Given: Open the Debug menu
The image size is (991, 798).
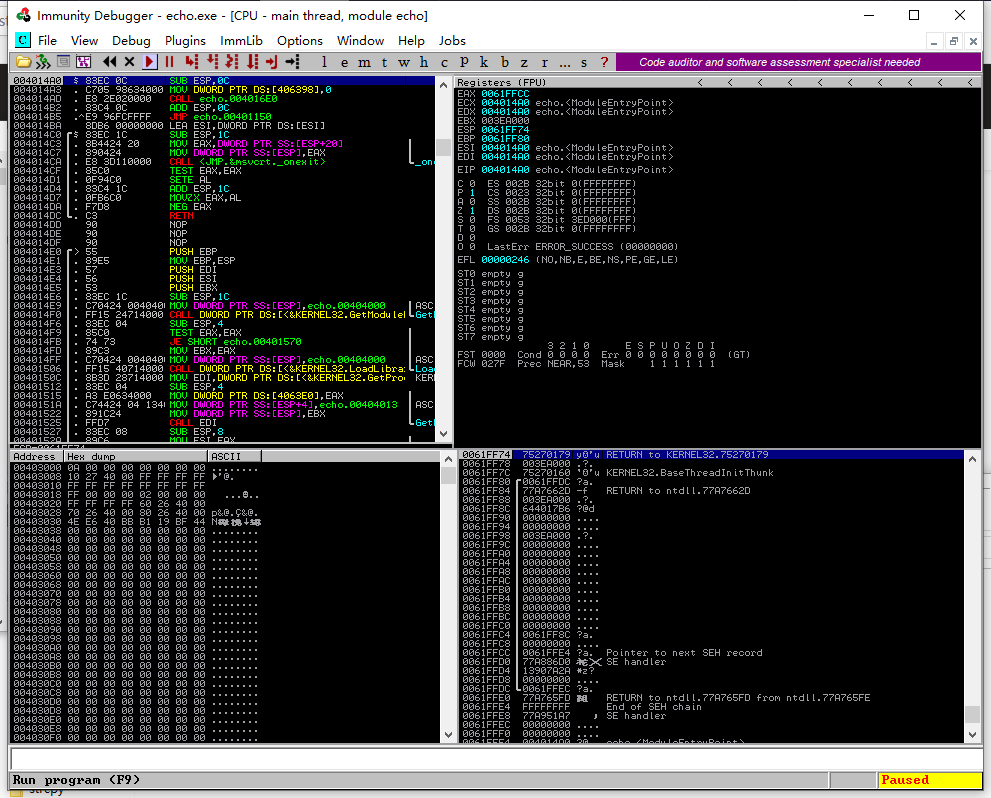Looking at the screenshot, I should (x=131, y=40).
